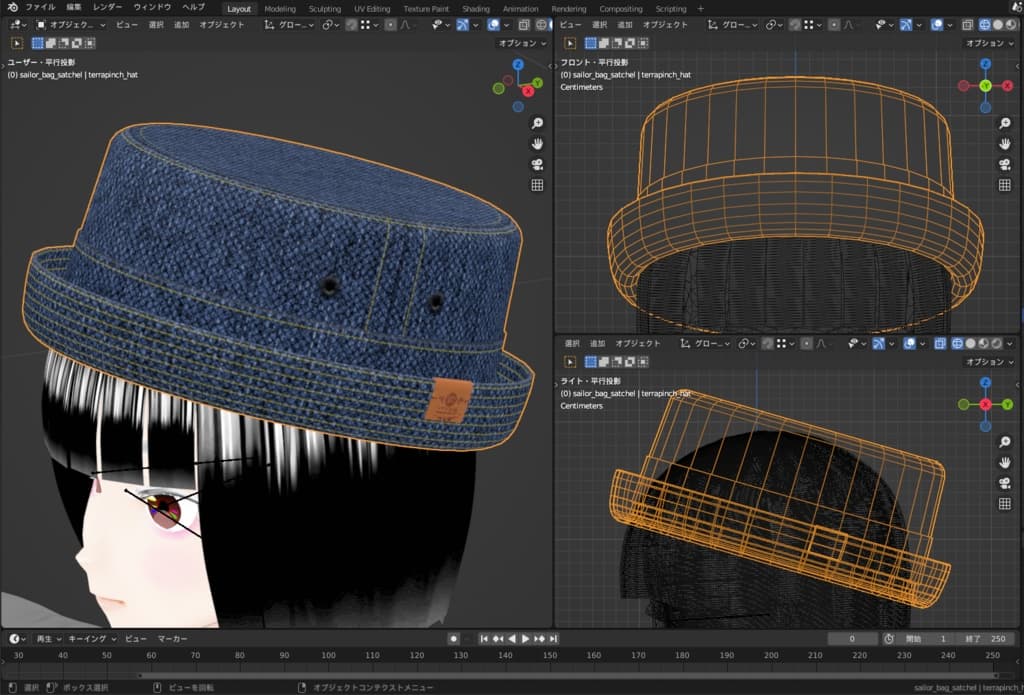Toggle proportional editing in main viewport header
The width and height of the screenshot is (1024, 695).
pyautogui.click(x=391, y=24)
